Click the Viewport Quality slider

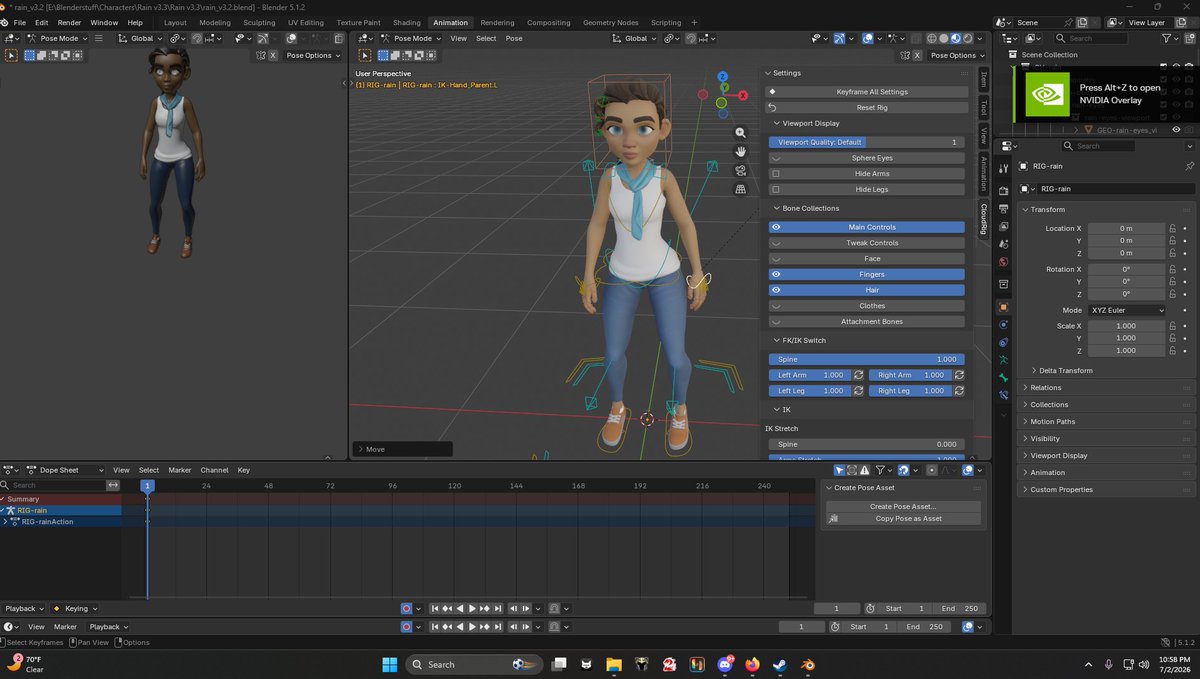(x=866, y=142)
